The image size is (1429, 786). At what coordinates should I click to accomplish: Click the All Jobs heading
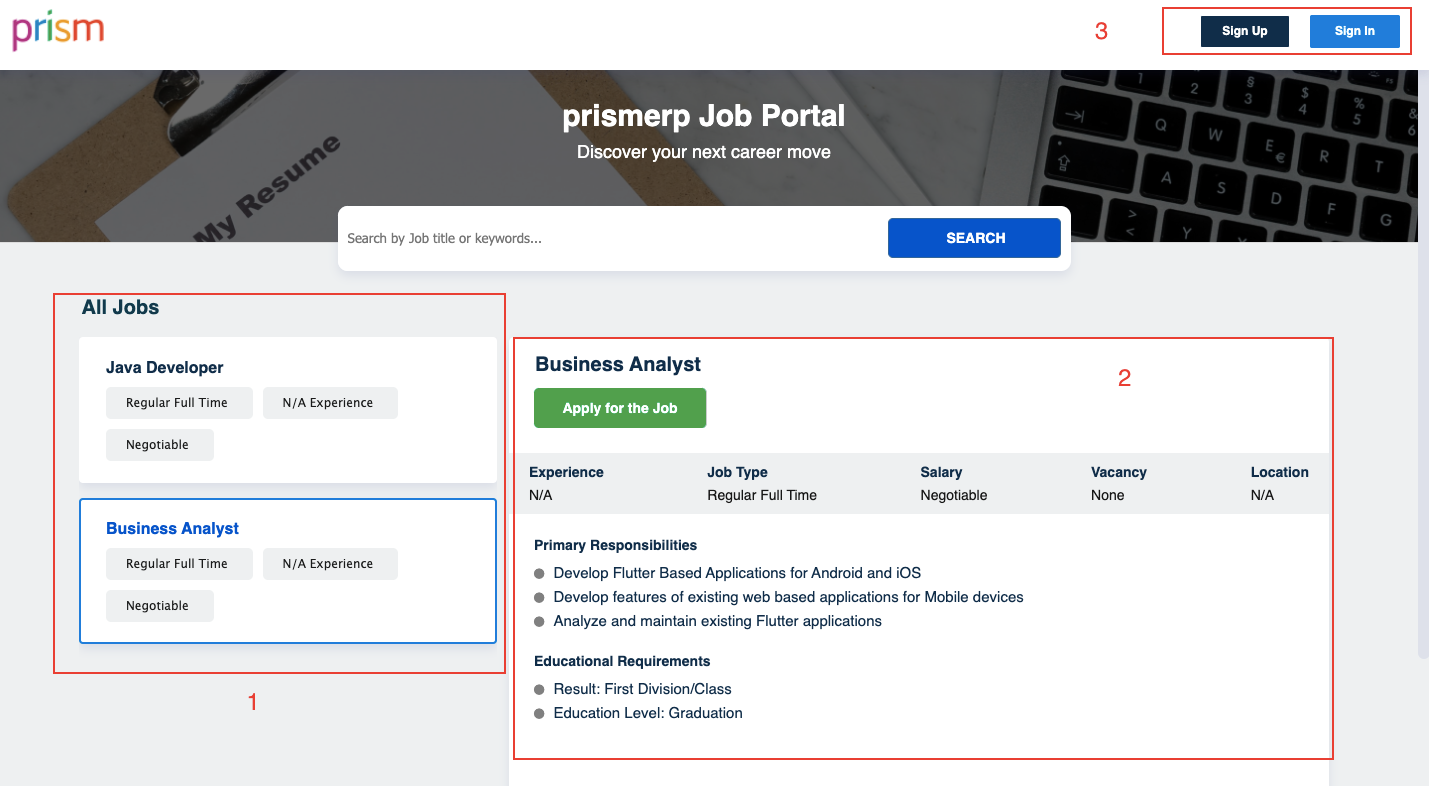pyautogui.click(x=120, y=308)
